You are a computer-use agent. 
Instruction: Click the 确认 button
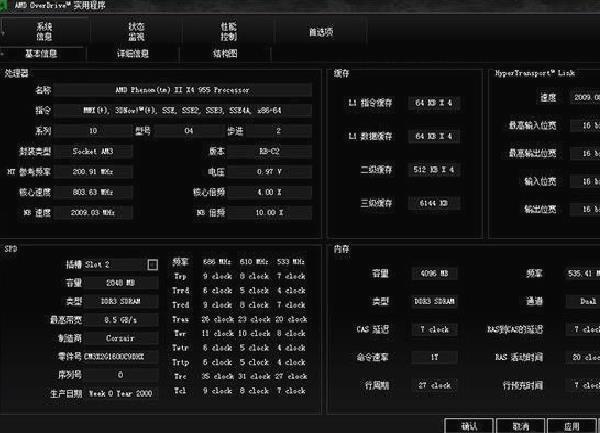coord(469,426)
